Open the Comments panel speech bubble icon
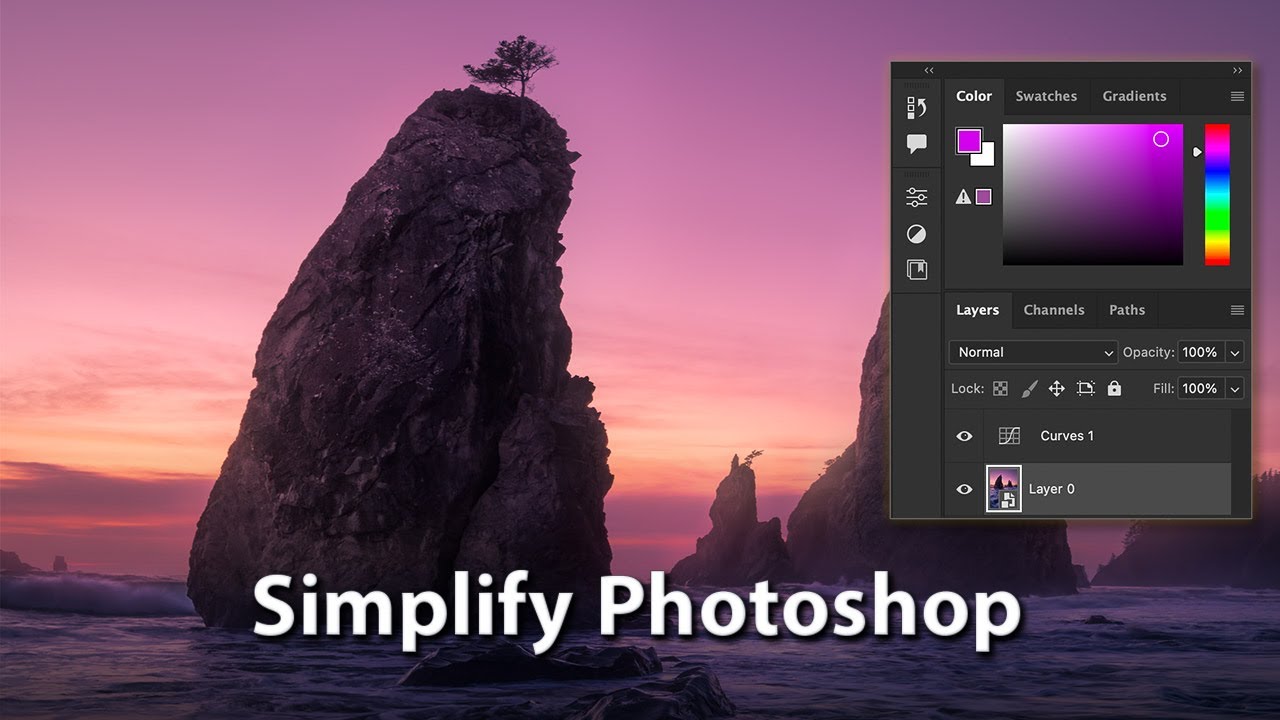 coord(917,144)
